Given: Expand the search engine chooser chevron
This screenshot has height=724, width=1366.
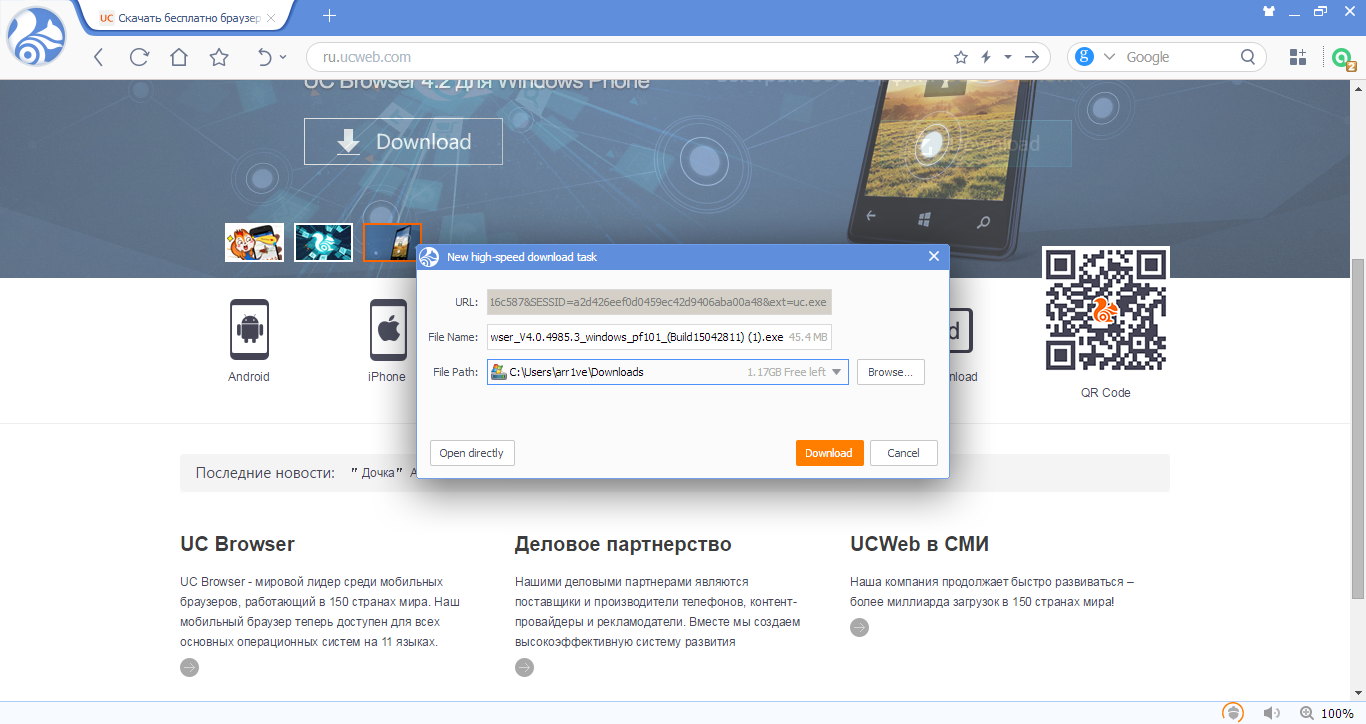Looking at the screenshot, I should (1109, 57).
